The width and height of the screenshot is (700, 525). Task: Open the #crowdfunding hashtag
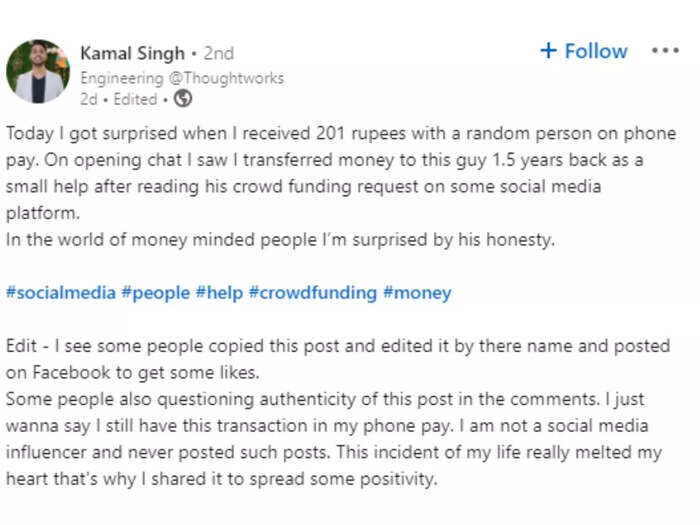click(312, 293)
